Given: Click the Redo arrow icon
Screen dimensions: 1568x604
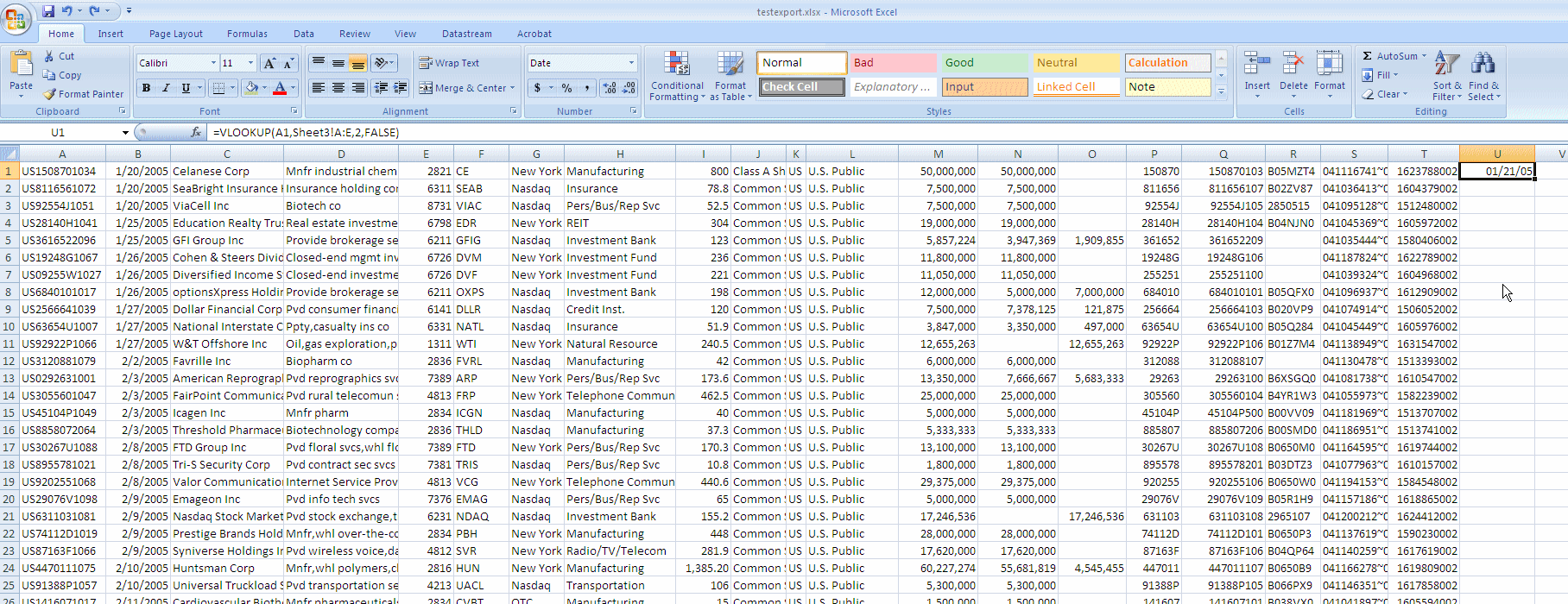Looking at the screenshot, I should (x=94, y=11).
